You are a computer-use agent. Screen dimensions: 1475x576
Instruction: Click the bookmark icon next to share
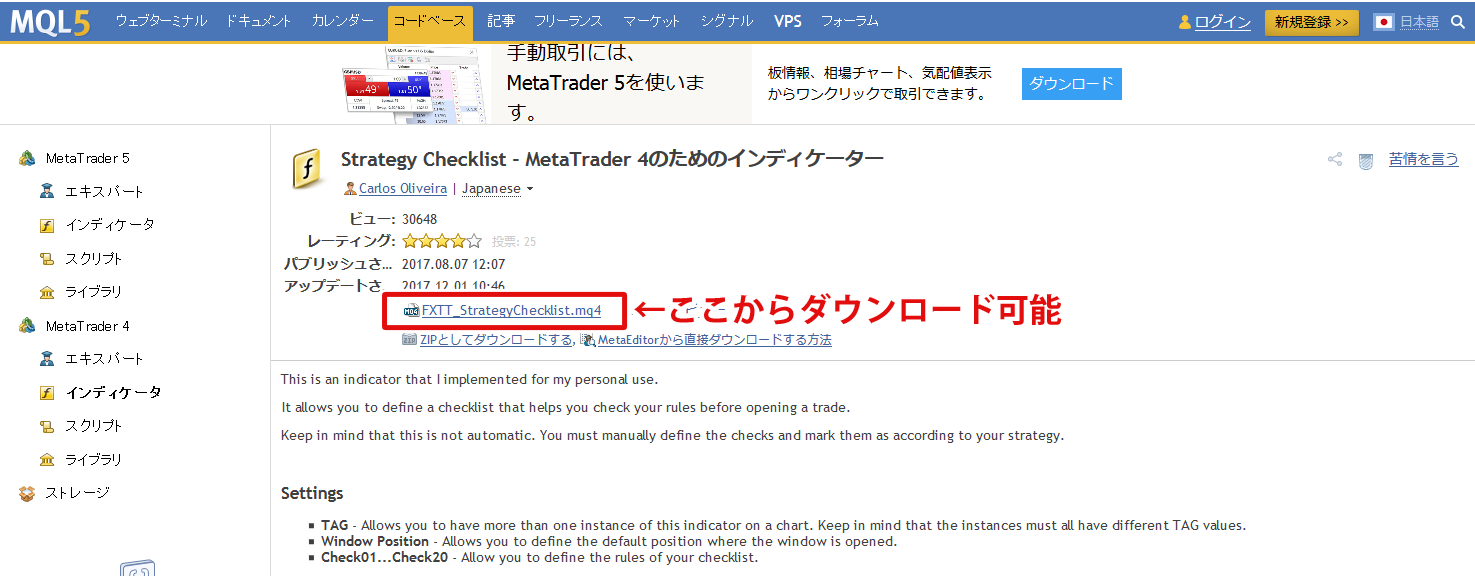tap(1365, 160)
